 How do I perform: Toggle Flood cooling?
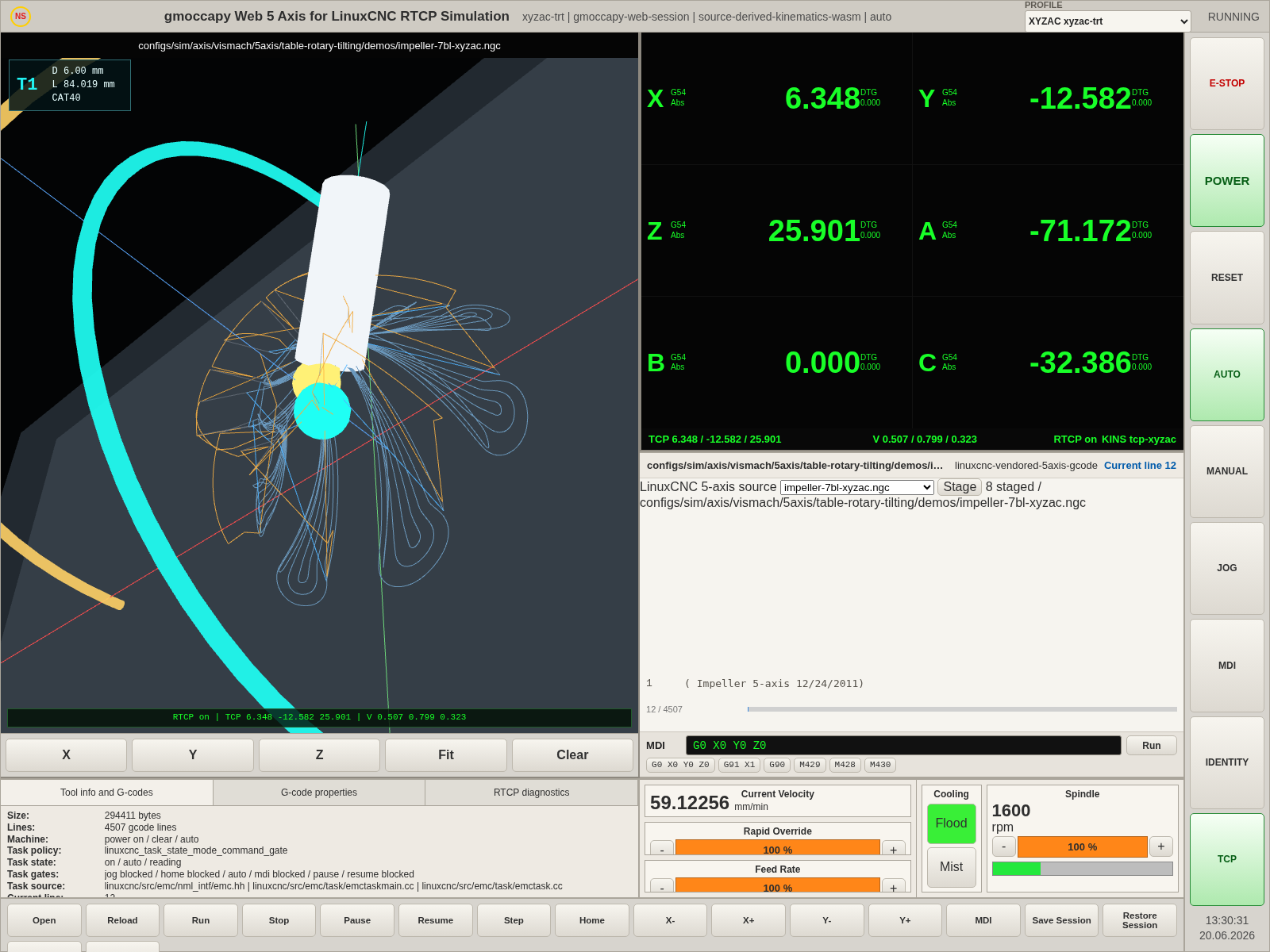tap(951, 823)
